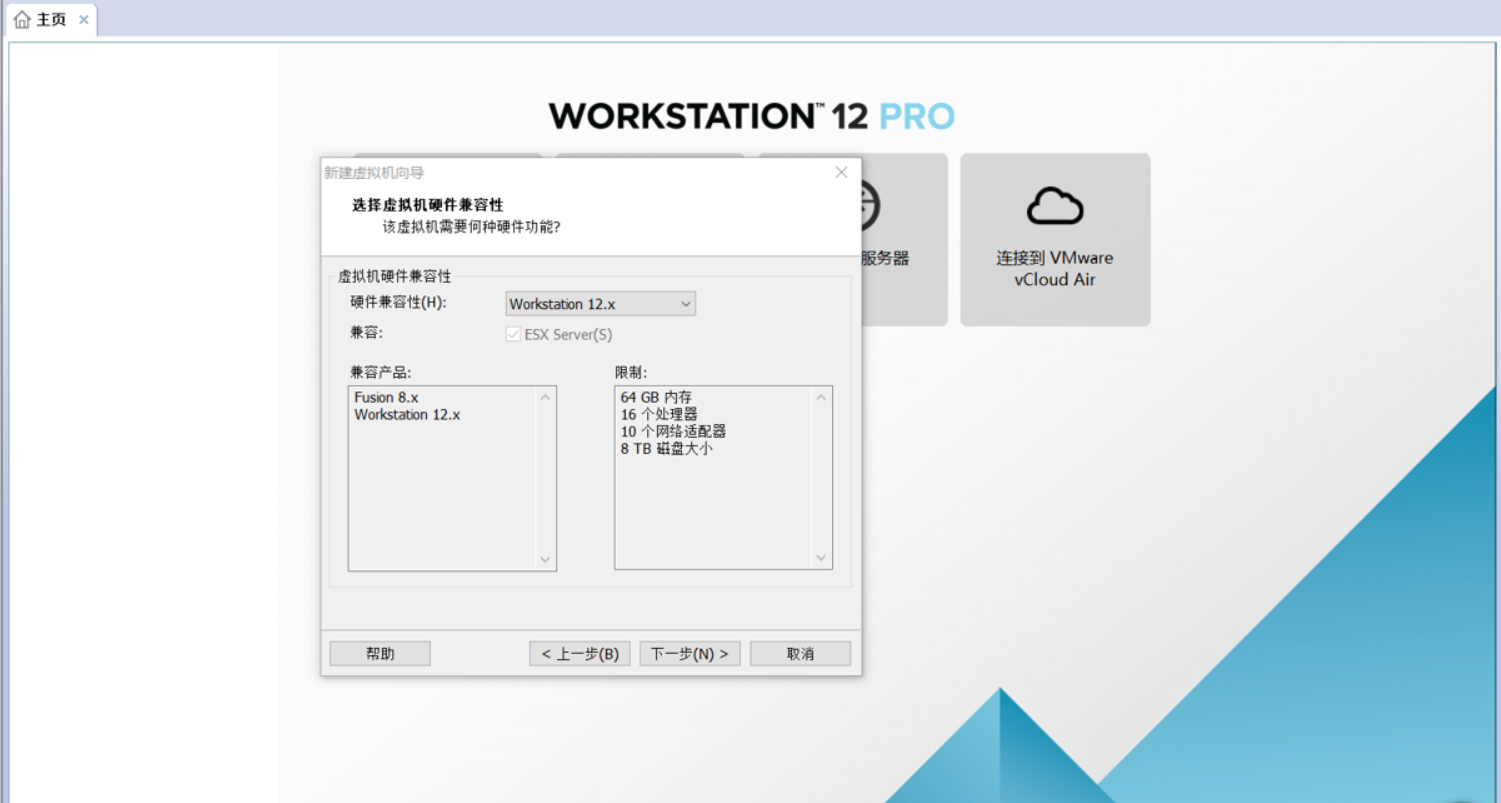
Task: Select the 8 TB 磁盘大小 limit entry
Action: click(666, 449)
